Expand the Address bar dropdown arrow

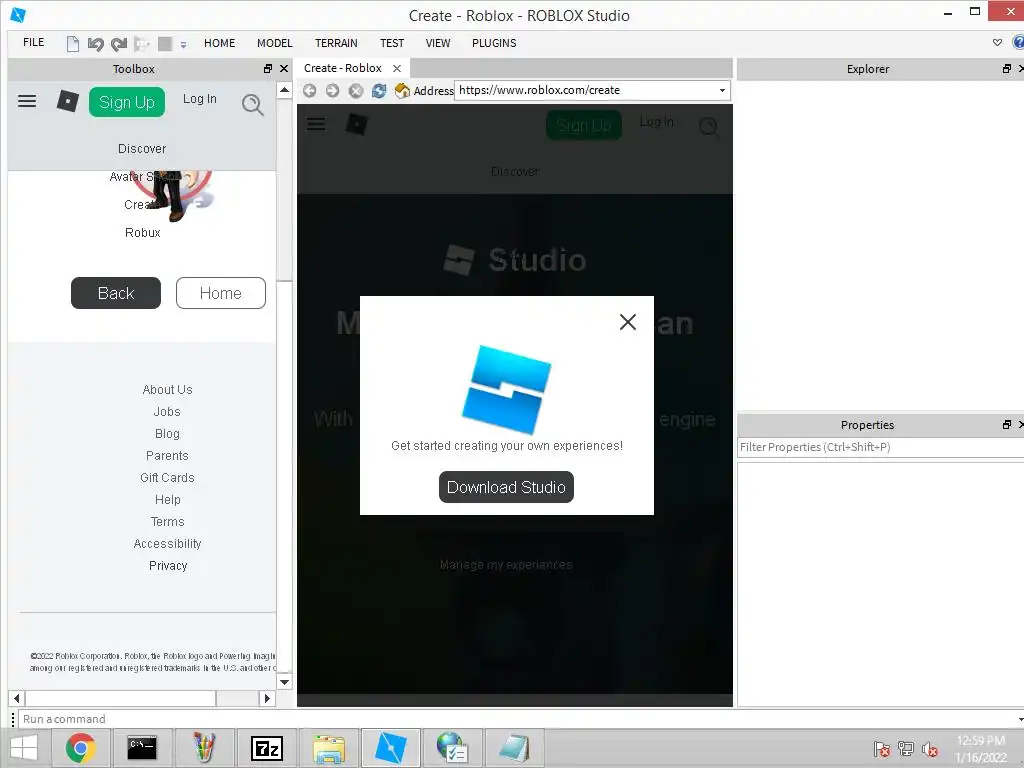(722, 90)
